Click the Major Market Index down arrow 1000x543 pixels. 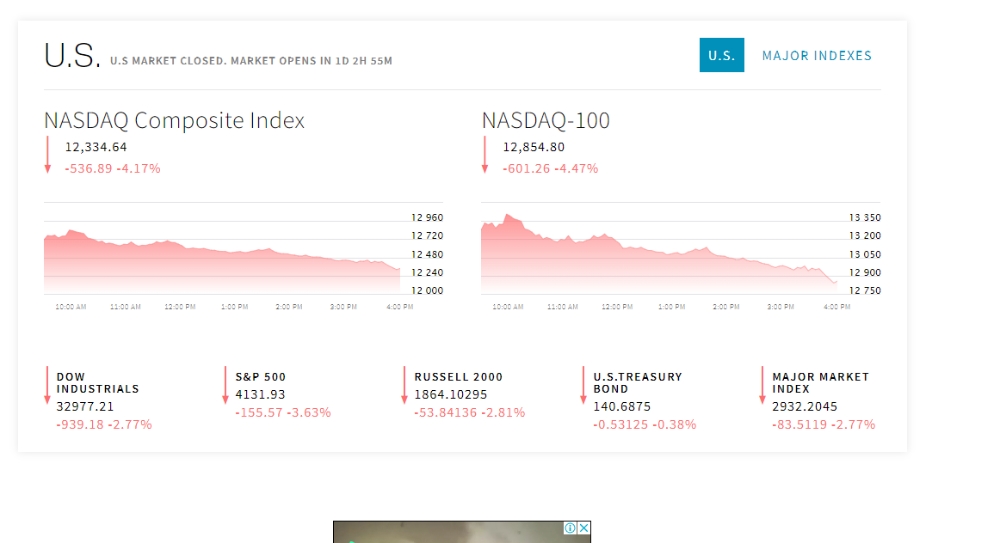pyautogui.click(x=761, y=385)
